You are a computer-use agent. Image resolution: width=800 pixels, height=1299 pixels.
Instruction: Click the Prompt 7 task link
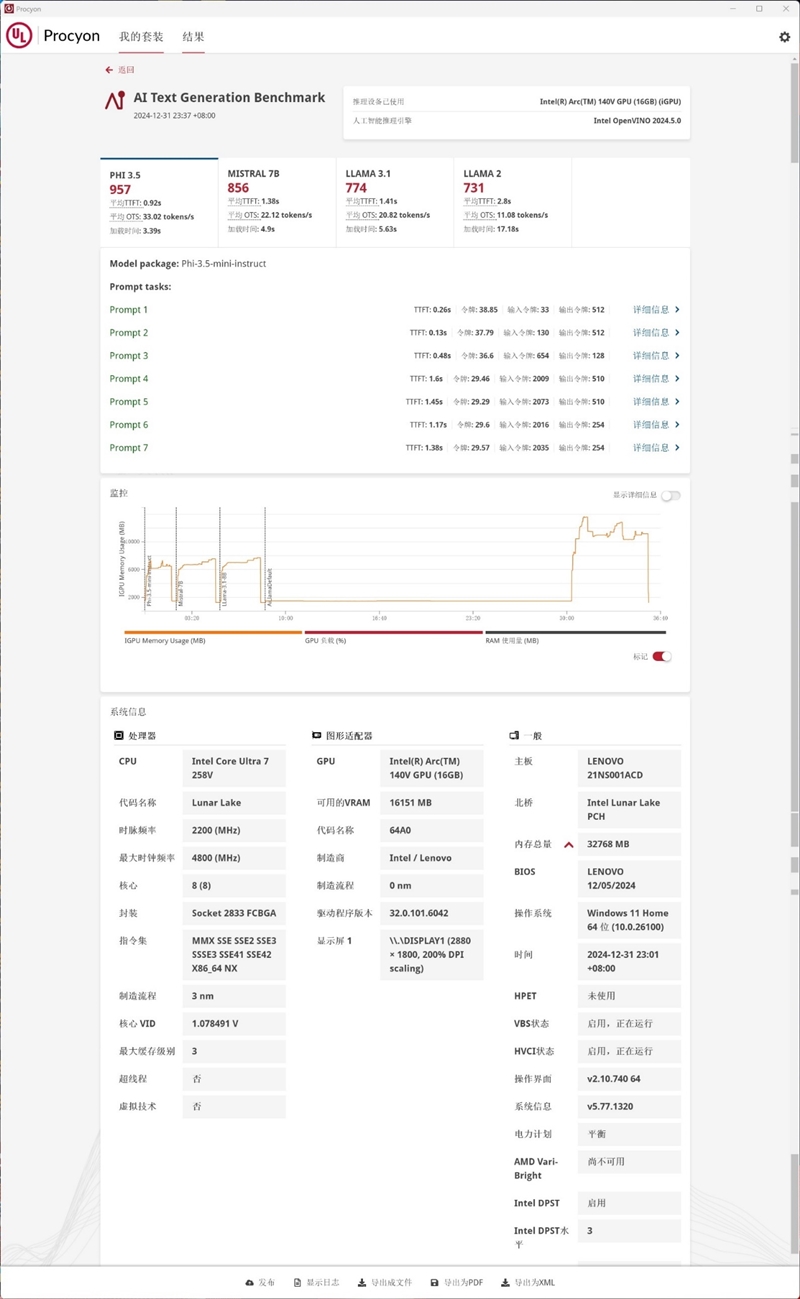click(129, 448)
